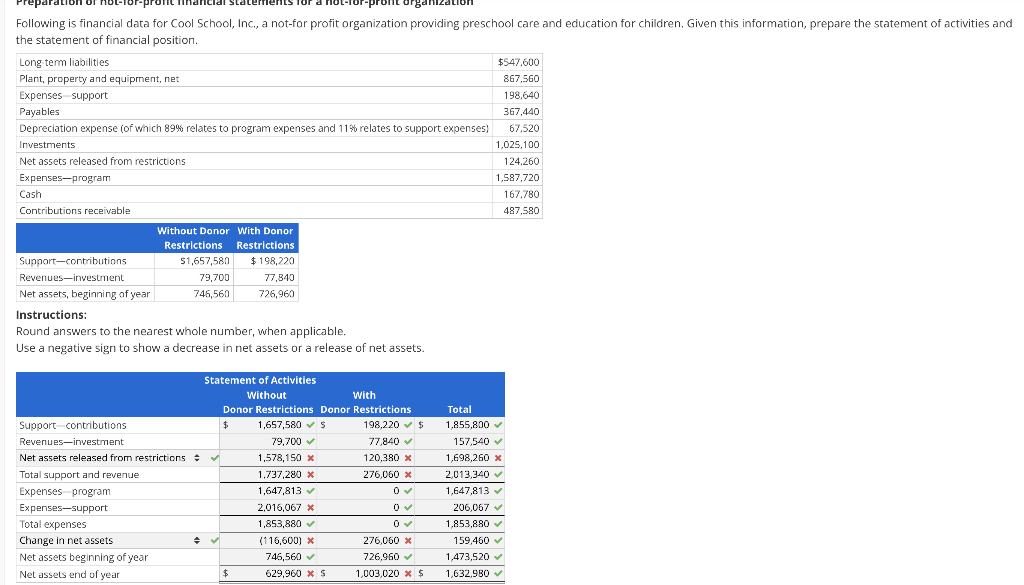Click the 'Payables' row label

(39, 112)
